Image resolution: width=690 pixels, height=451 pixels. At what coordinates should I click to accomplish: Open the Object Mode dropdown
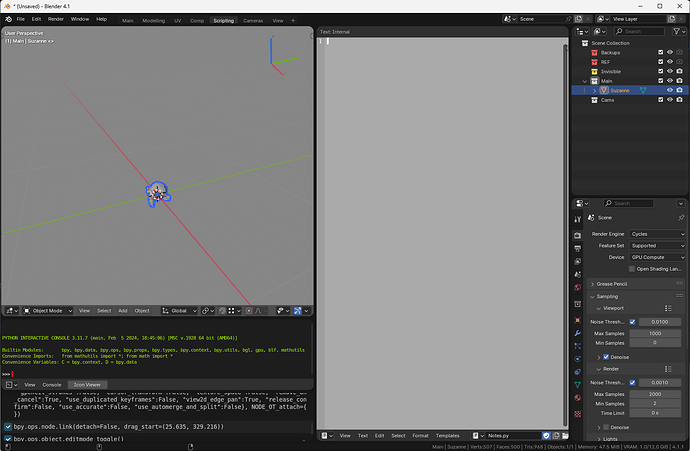(48, 311)
